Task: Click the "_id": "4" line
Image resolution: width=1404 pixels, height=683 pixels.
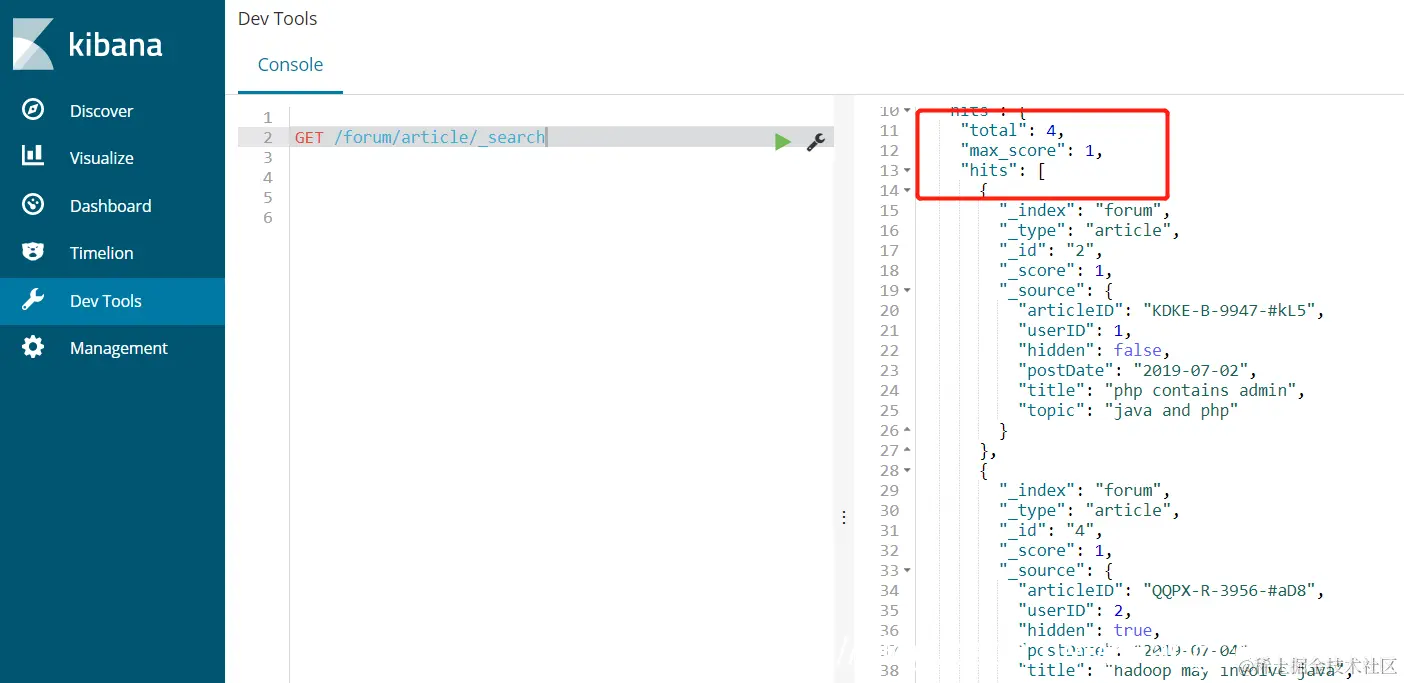Action: (x=1050, y=530)
